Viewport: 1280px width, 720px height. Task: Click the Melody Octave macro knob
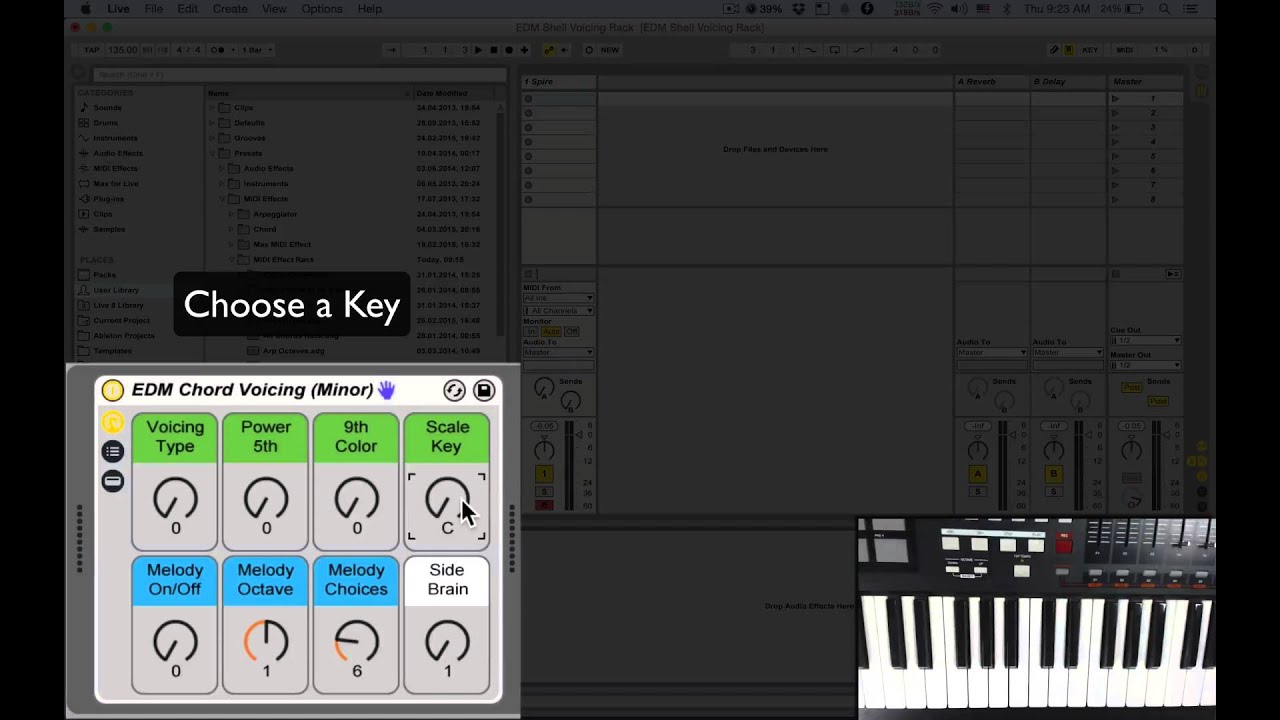tap(266, 642)
